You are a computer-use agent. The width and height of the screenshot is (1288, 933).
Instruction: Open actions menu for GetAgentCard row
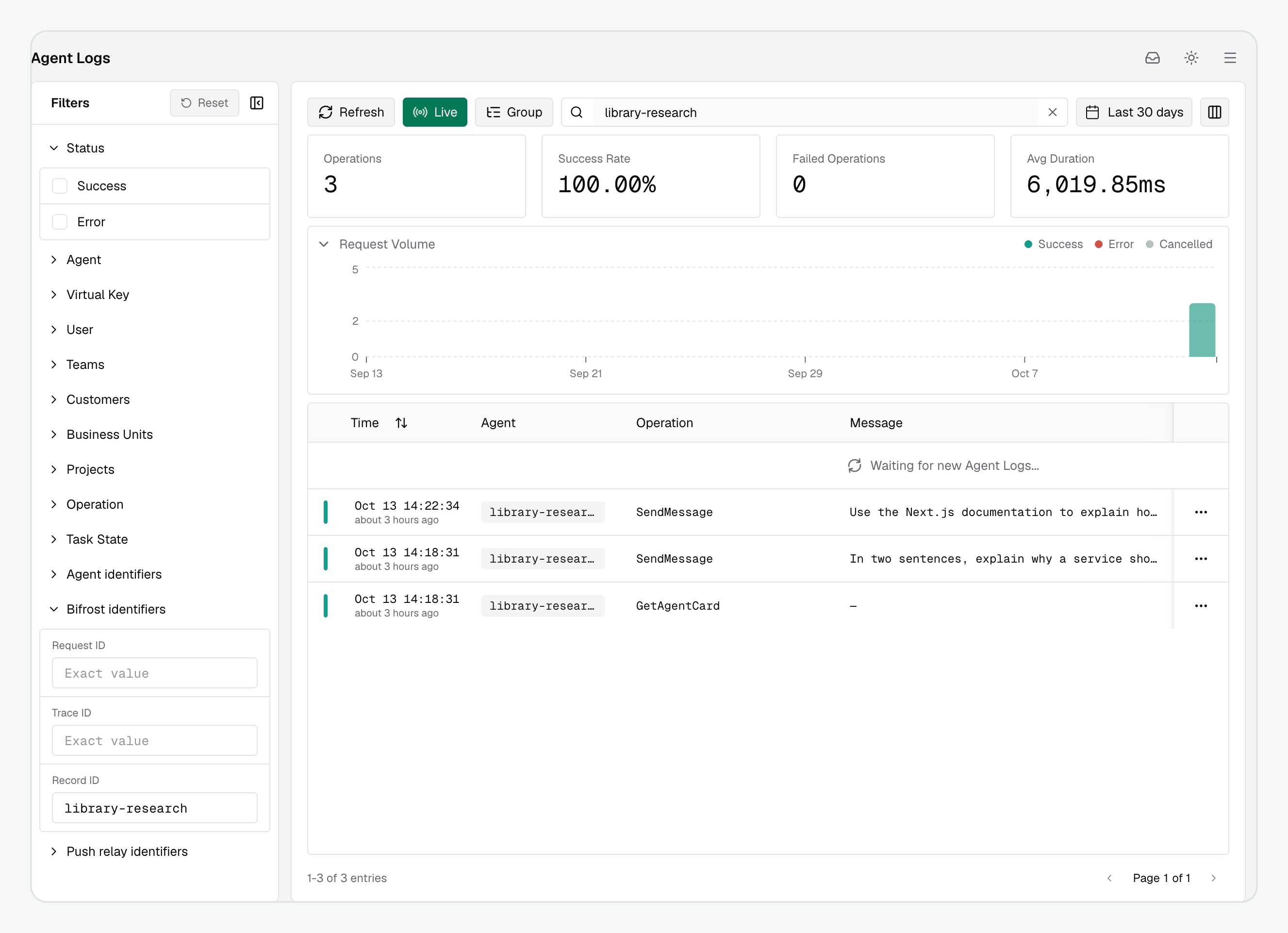pos(1201,606)
